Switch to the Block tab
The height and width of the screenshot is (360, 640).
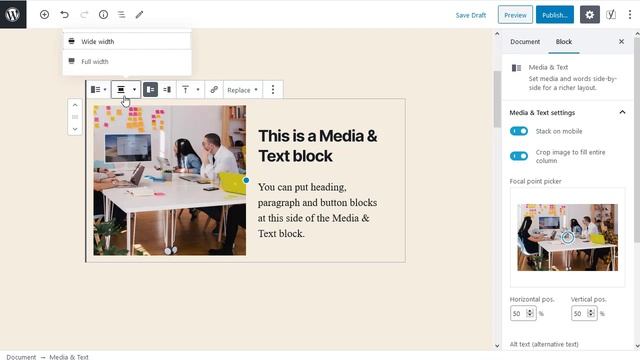[564, 42]
